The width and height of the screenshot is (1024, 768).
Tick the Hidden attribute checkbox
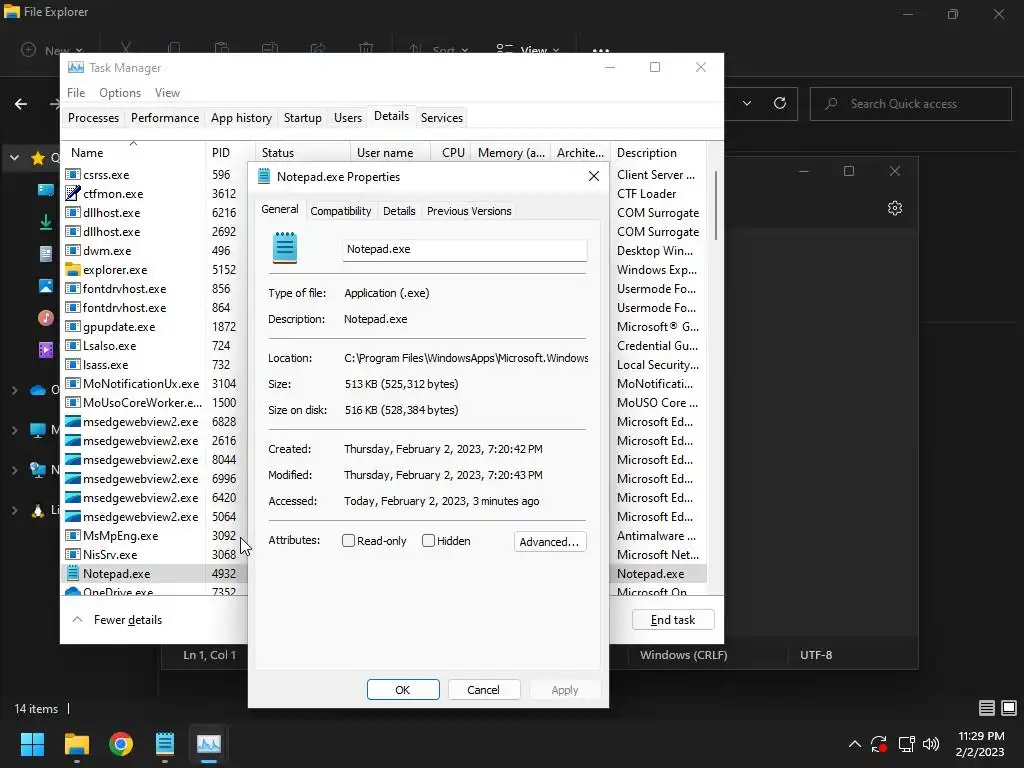[428, 541]
